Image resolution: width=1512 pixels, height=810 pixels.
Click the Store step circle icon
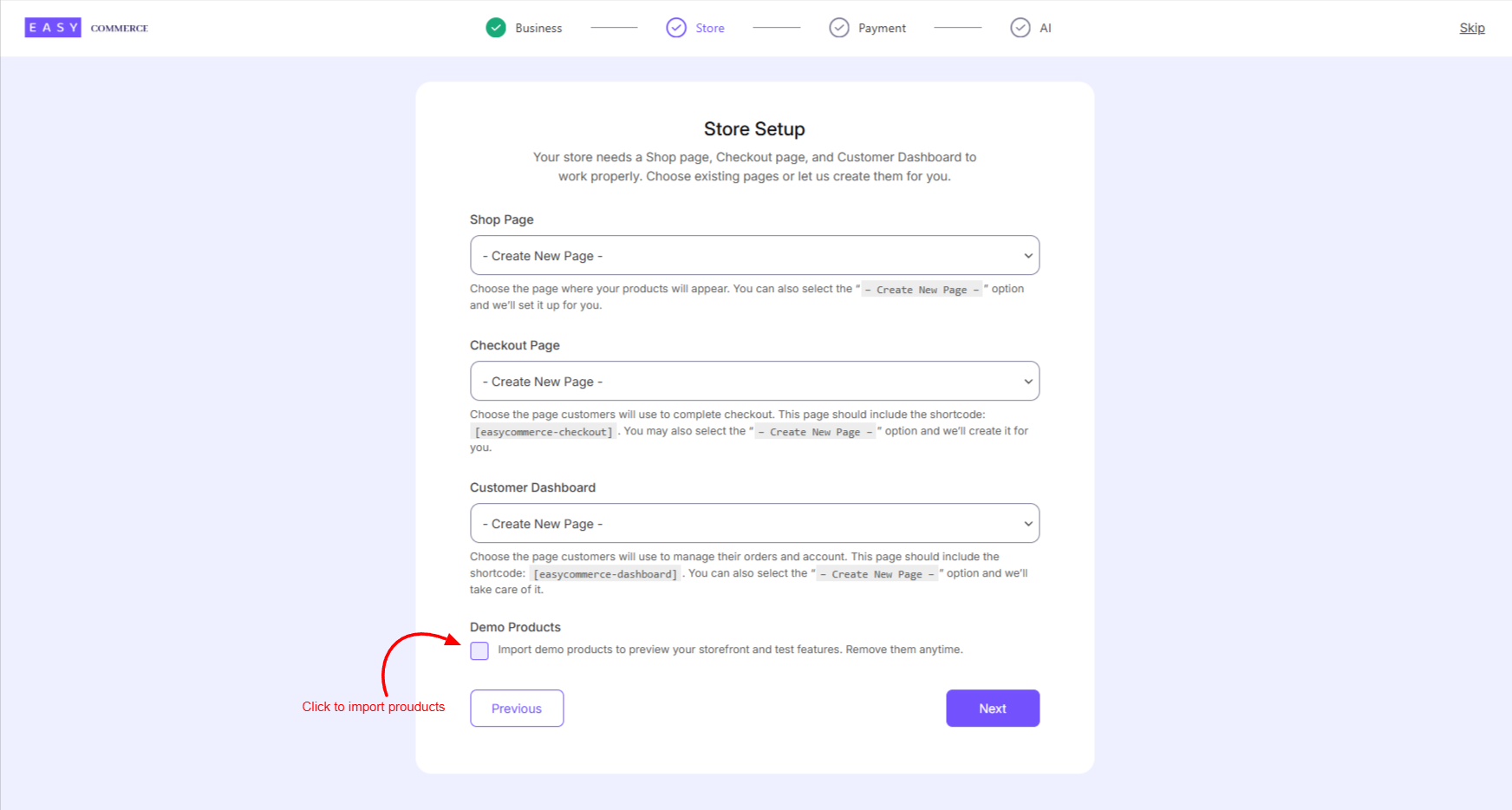(676, 28)
